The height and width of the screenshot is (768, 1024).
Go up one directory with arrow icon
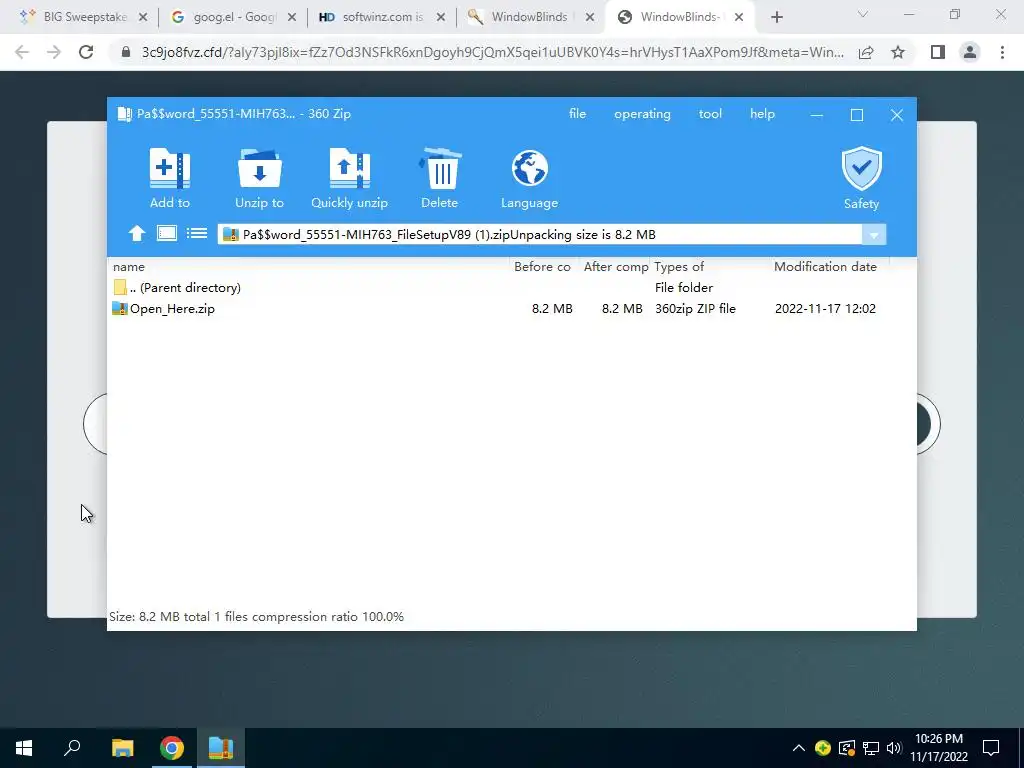point(136,233)
